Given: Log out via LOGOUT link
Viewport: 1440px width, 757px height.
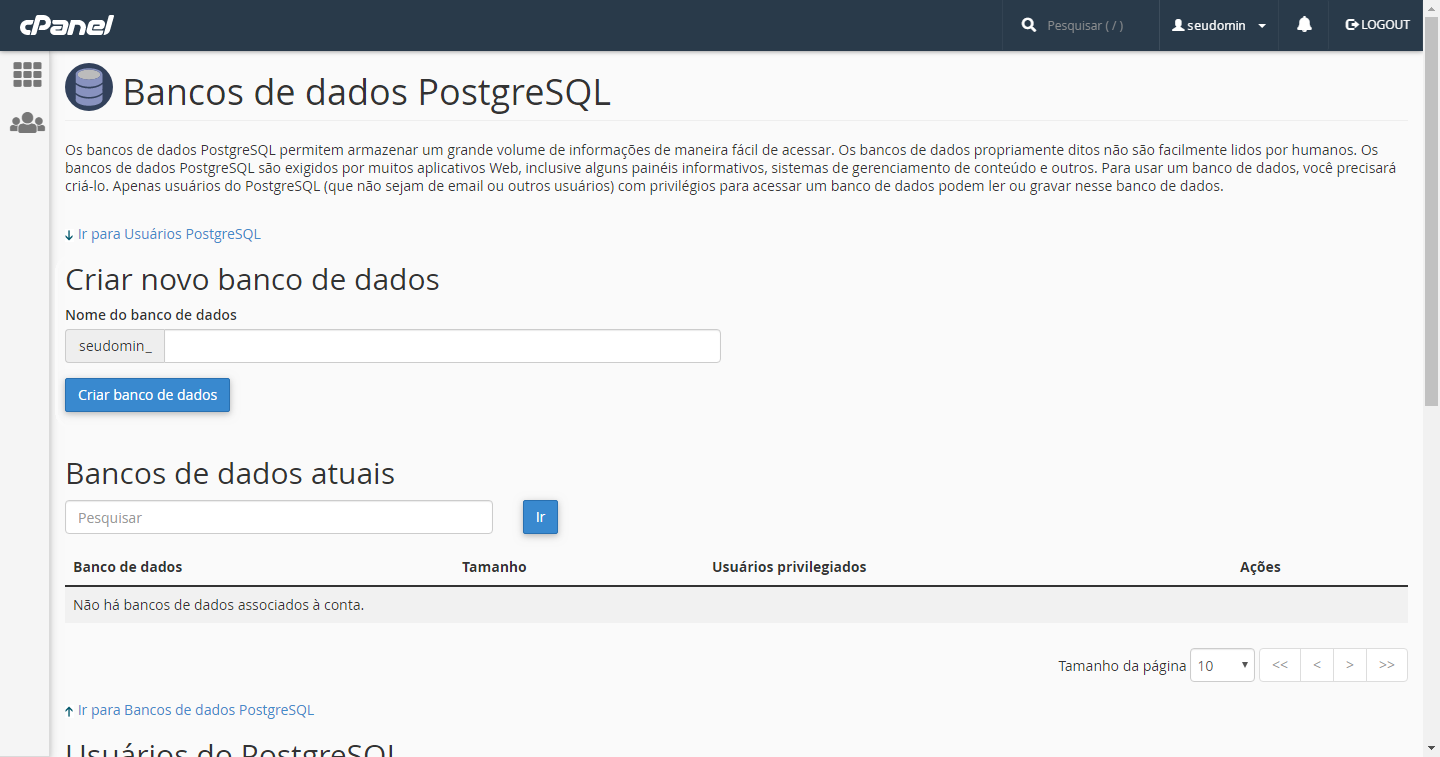Looking at the screenshot, I should coord(1378,25).
